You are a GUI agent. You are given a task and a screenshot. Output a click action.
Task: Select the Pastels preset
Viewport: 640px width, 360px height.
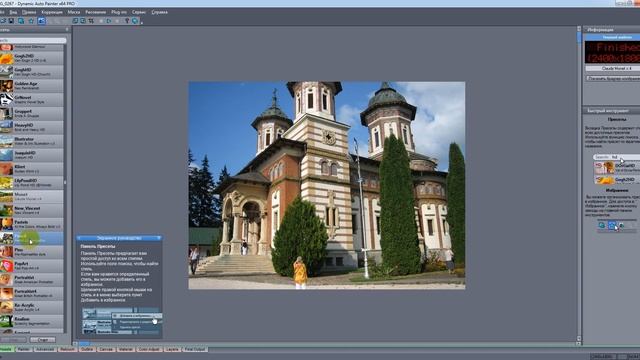(32, 225)
